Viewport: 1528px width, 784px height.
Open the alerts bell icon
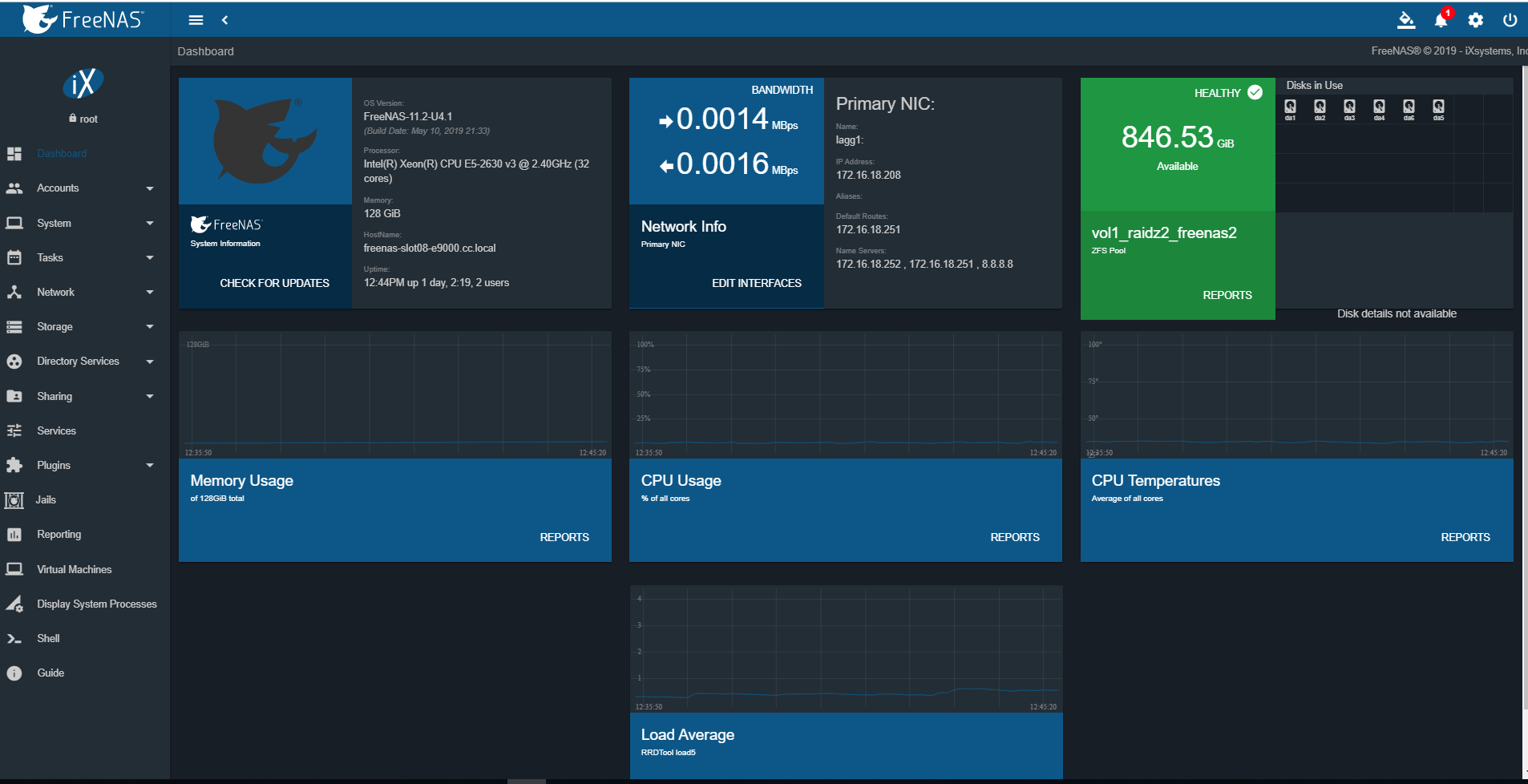point(1441,20)
